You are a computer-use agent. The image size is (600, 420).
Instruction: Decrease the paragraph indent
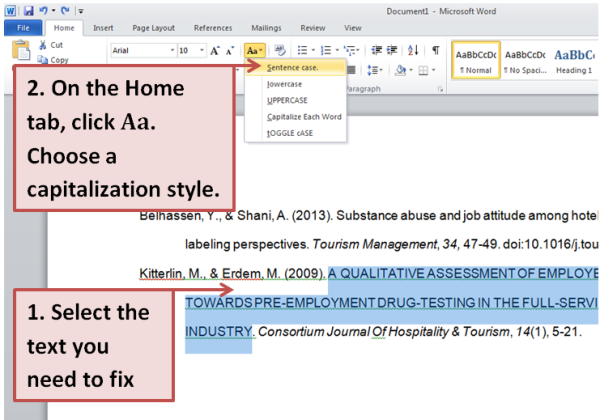(377, 50)
